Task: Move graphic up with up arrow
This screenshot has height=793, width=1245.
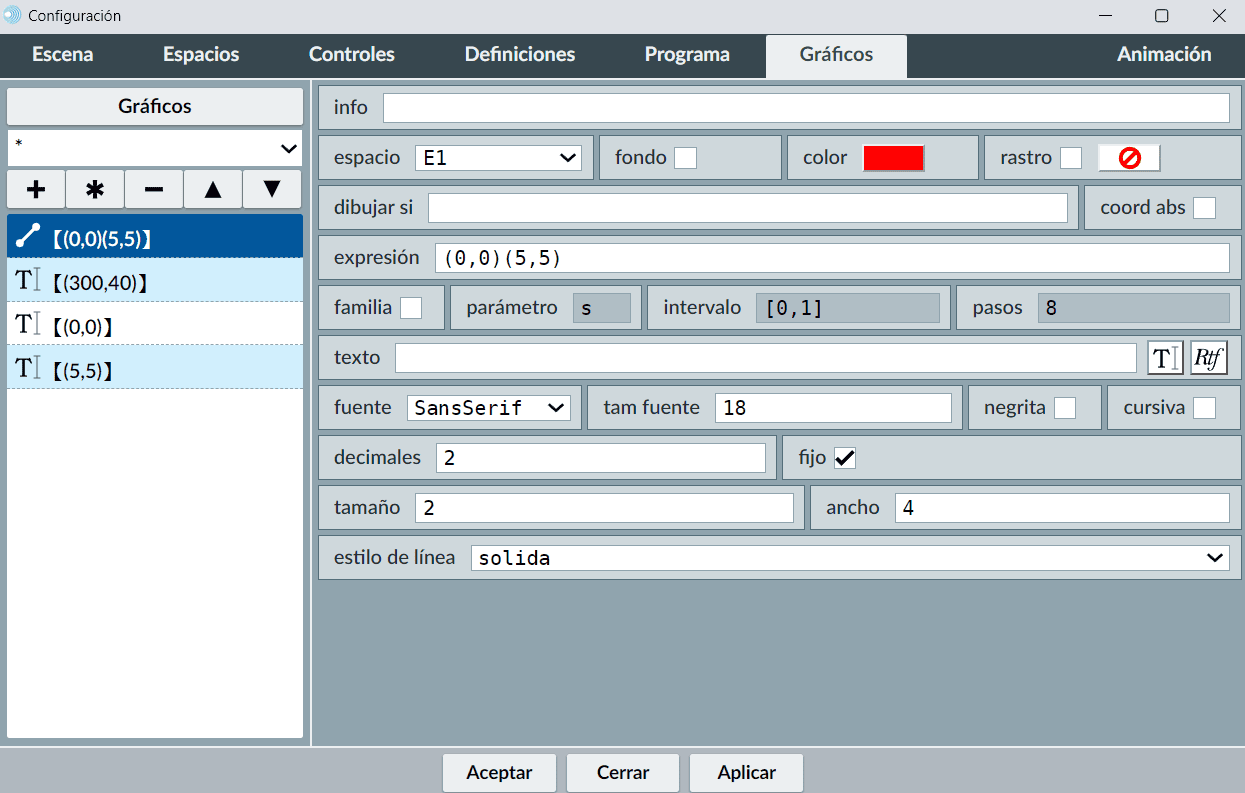Action: 213,189
